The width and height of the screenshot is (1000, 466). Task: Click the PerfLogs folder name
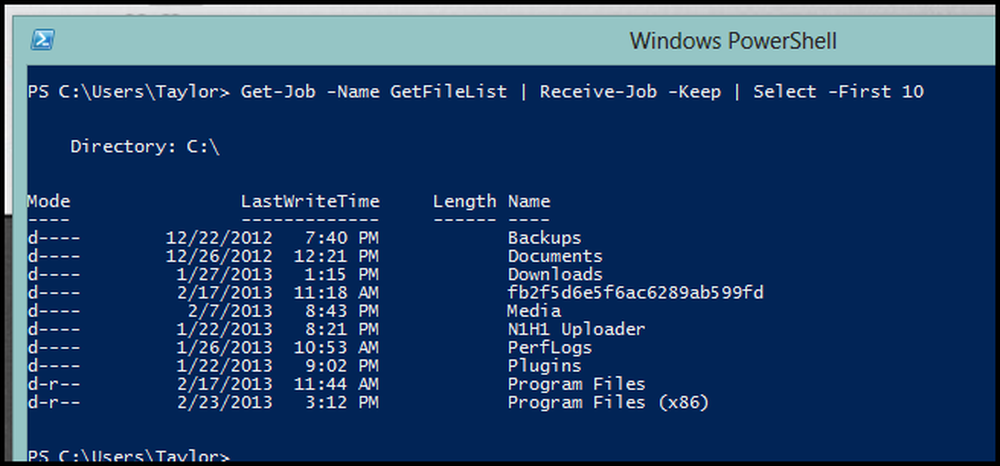point(550,348)
